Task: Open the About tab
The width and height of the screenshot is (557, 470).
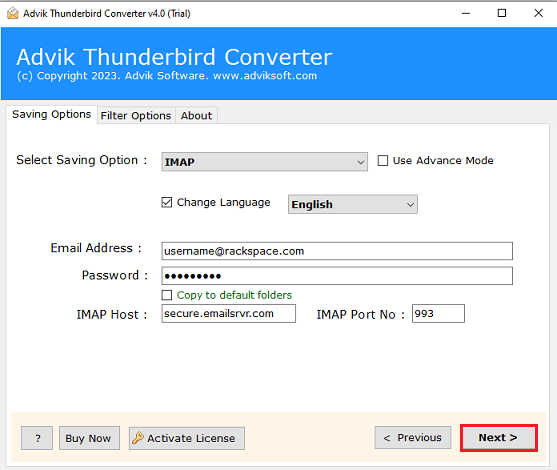Action: 196,115
